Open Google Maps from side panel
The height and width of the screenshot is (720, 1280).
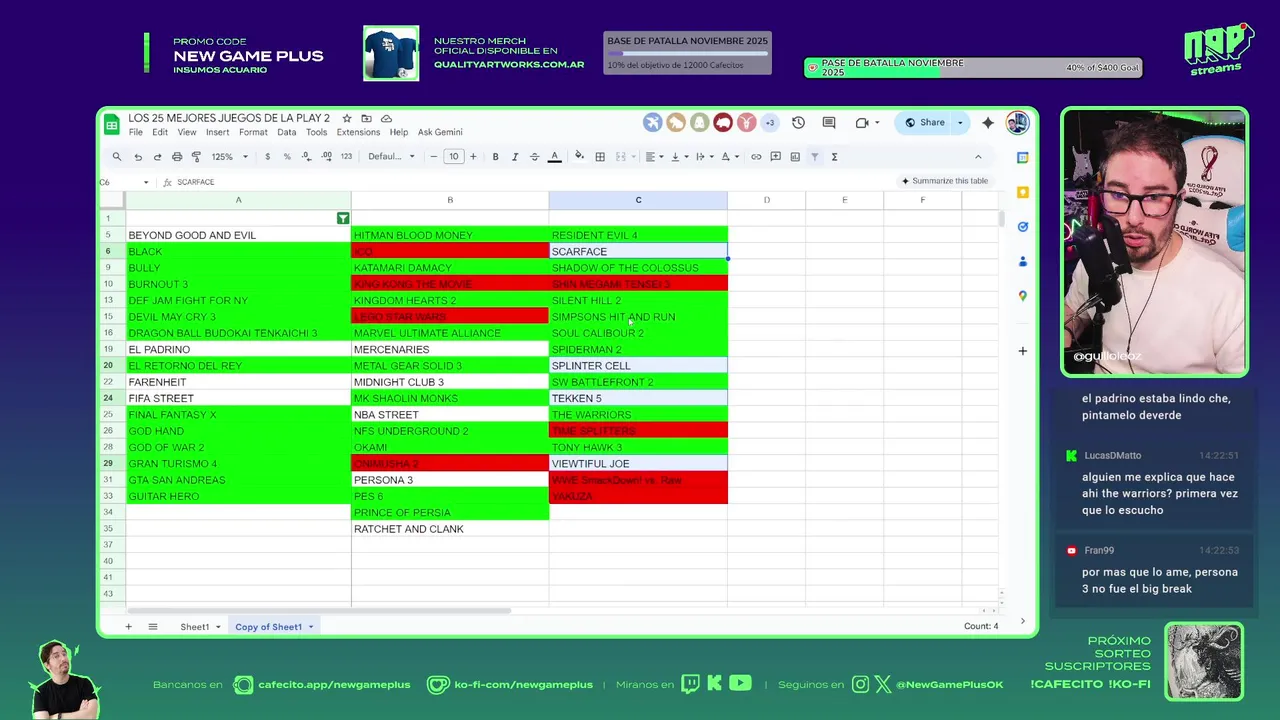1022,296
